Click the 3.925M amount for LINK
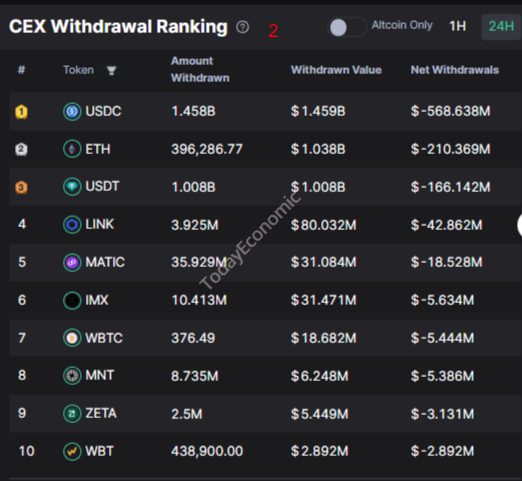Image resolution: width=522 pixels, height=481 pixels. tap(195, 225)
